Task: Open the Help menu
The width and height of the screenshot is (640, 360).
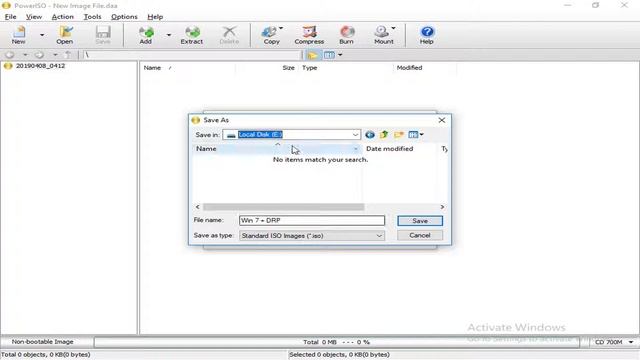Action: point(155,17)
